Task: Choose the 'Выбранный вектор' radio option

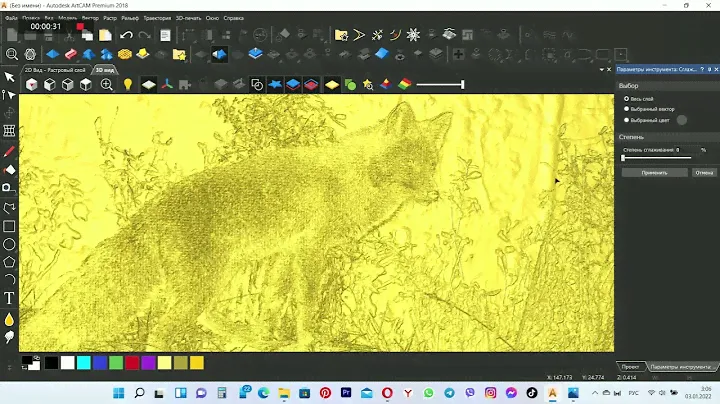Action: pyautogui.click(x=626, y=109)
